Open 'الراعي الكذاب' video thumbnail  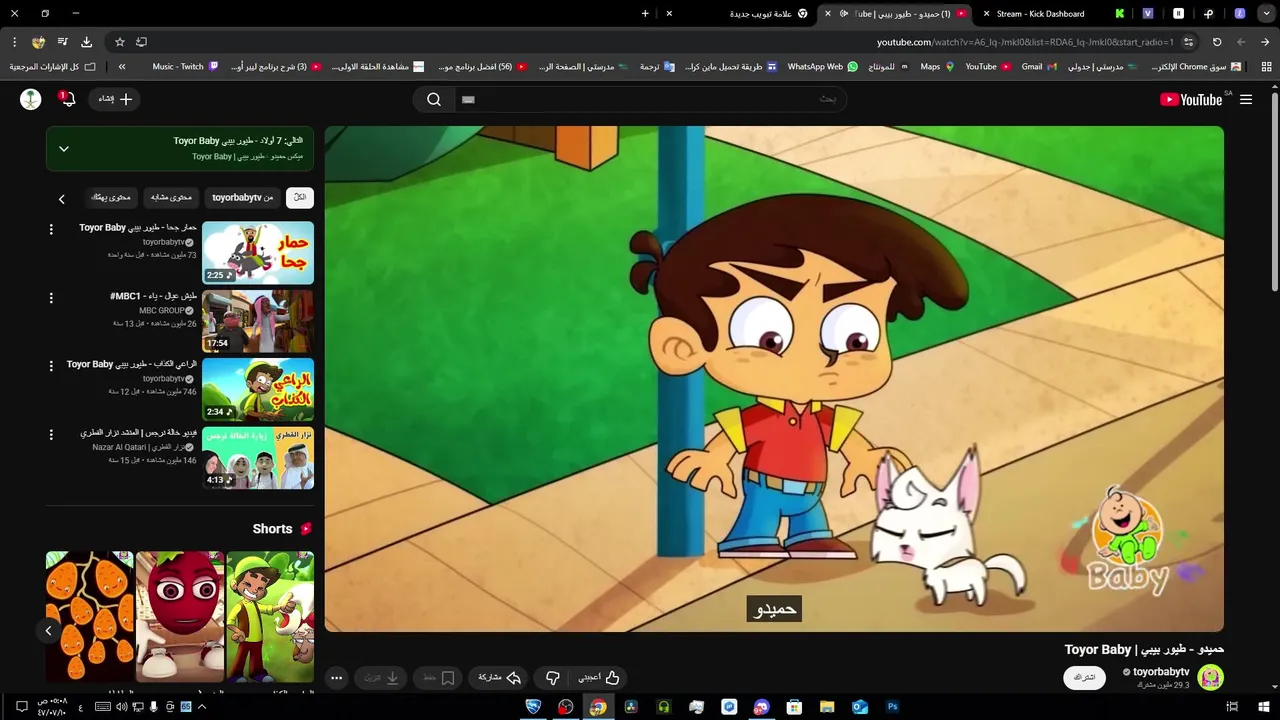258,390
